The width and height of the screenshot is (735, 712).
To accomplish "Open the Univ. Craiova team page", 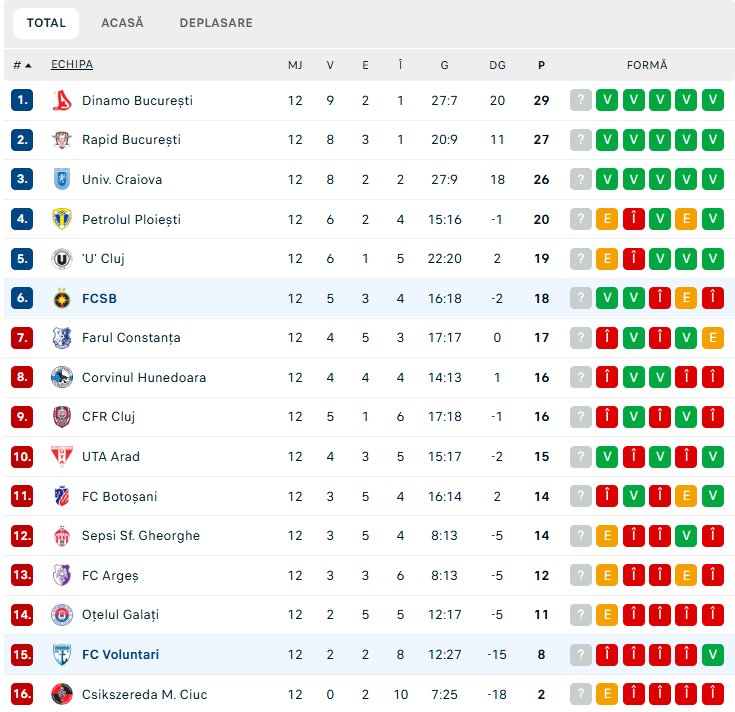I will 122,180.
